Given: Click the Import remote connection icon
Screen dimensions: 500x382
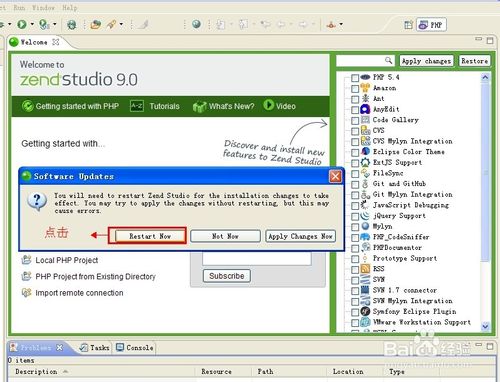Looking at the screenshot, I should (x=26, y=292).
